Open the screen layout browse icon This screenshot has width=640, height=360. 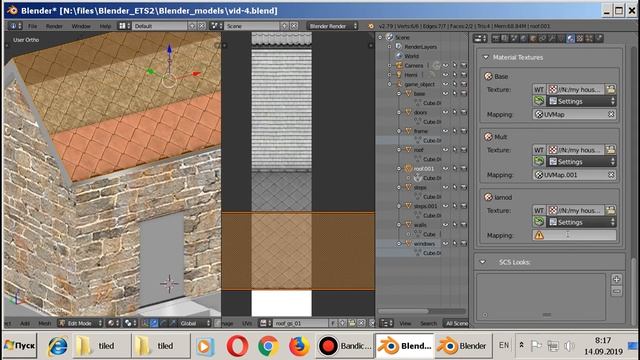(x=124, y=26)
